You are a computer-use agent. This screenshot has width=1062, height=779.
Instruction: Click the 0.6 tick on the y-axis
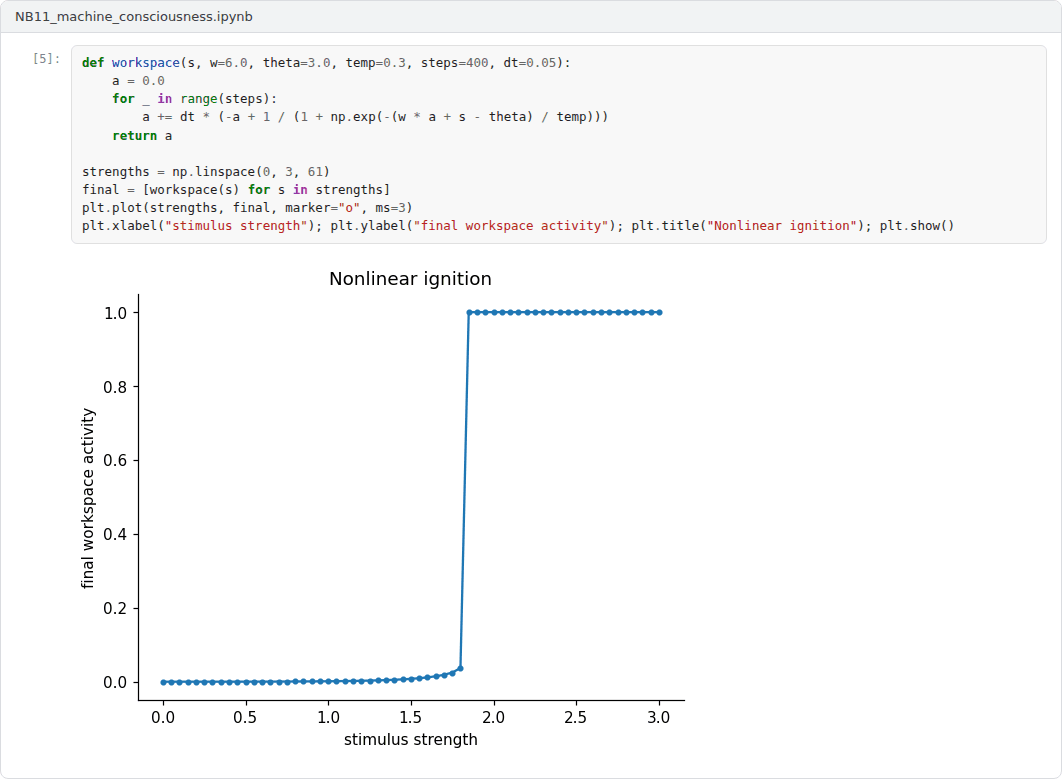[115, 461]
